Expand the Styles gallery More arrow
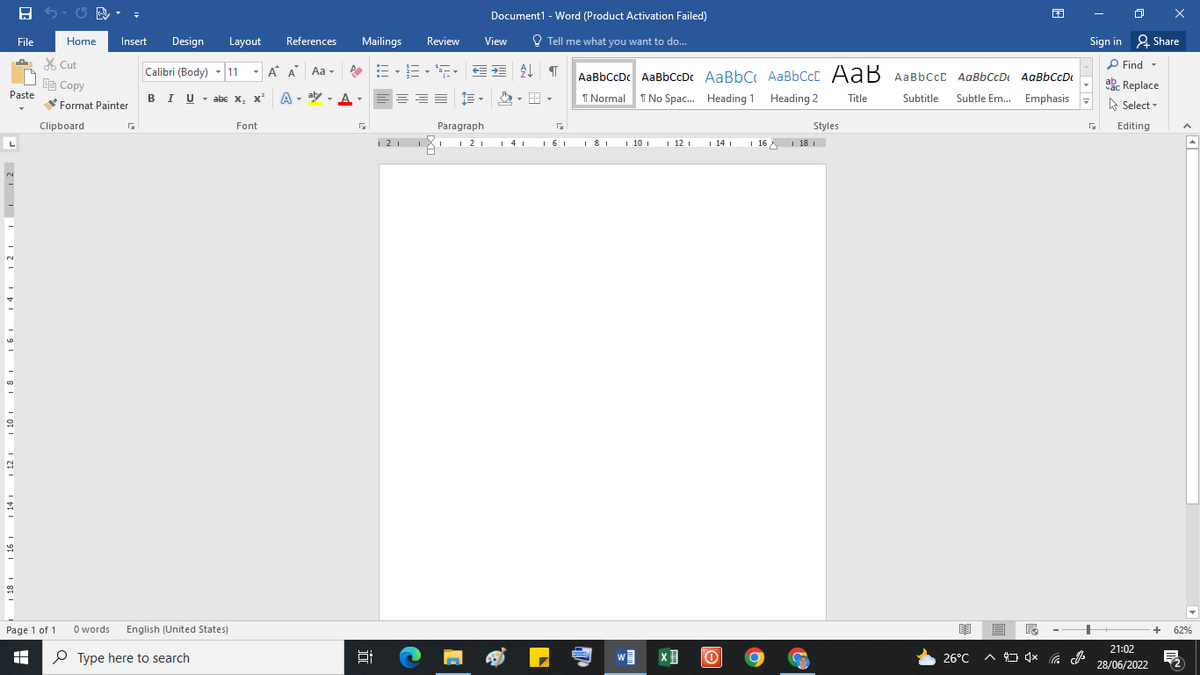Screen dimensions: 1200x675 tap(1086, 101)
